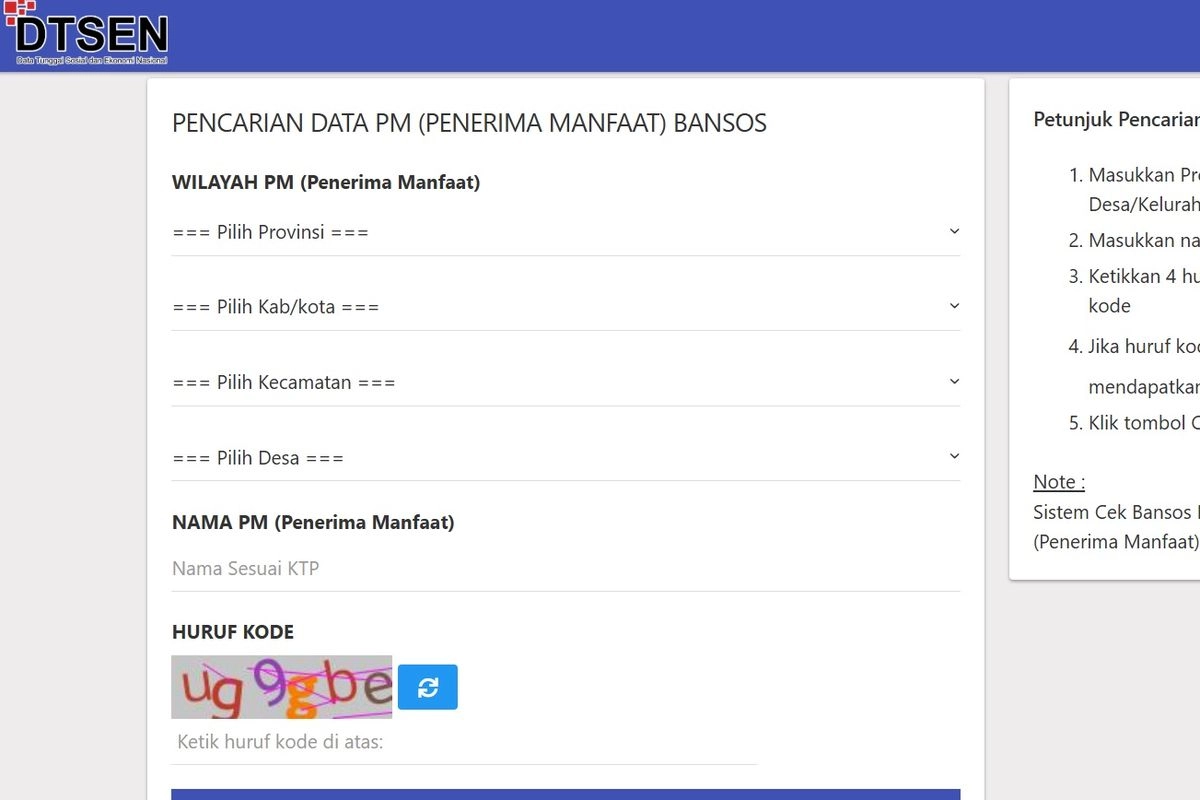Click the chevron arrow on Pilih Desa
The height and width of the screenshot is (800, 1200).
coord(953,456)
